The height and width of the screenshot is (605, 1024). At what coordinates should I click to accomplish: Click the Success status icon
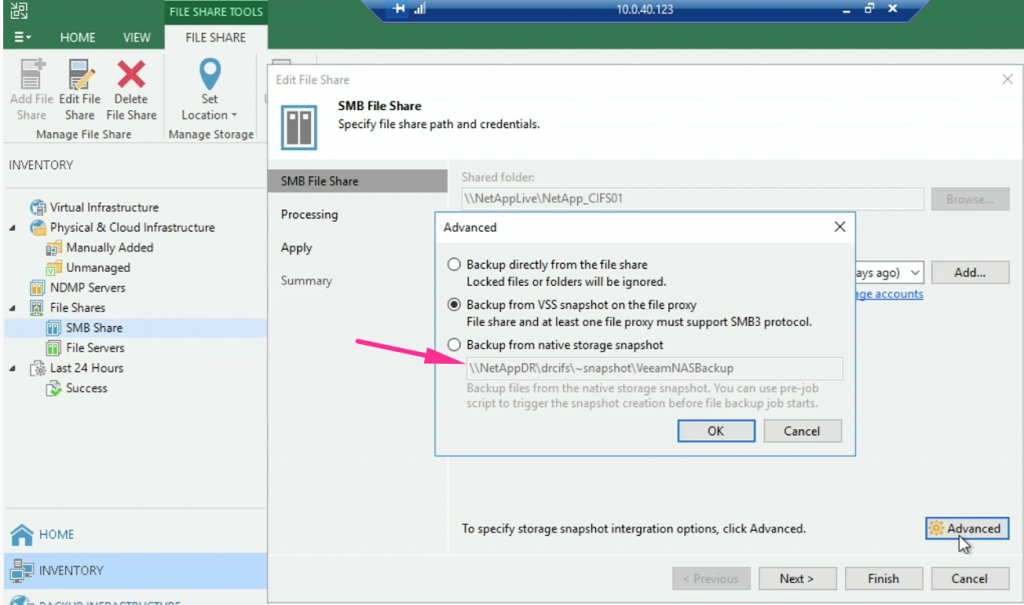click(54, 389)
